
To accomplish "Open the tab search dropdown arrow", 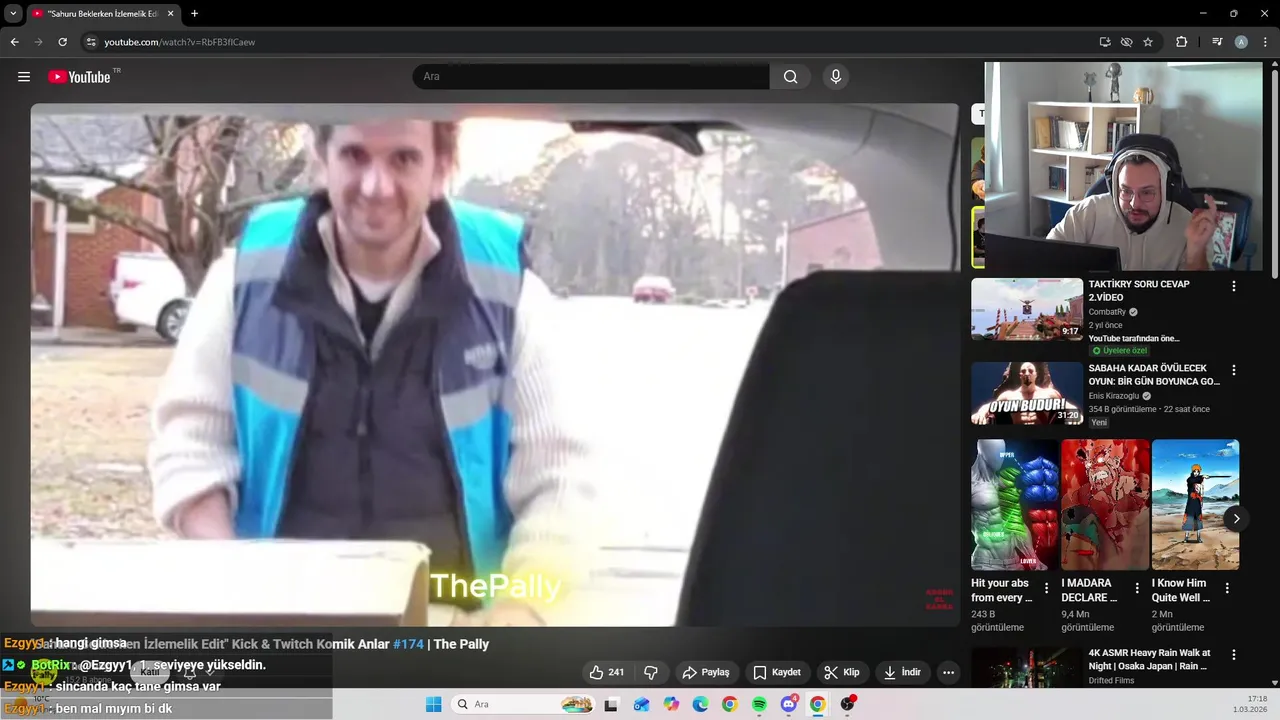I will tap(13, 14).
